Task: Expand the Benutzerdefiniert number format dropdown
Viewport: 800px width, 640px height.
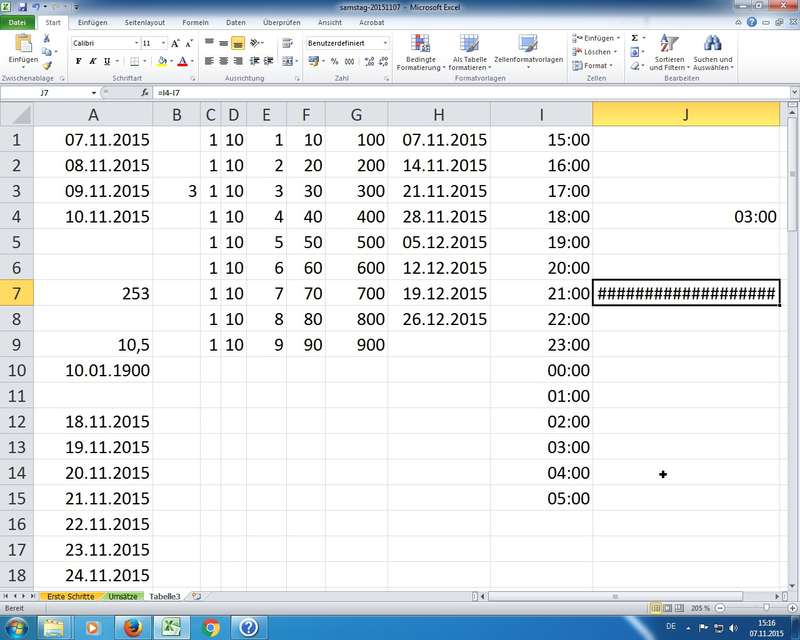Action: 385,43
